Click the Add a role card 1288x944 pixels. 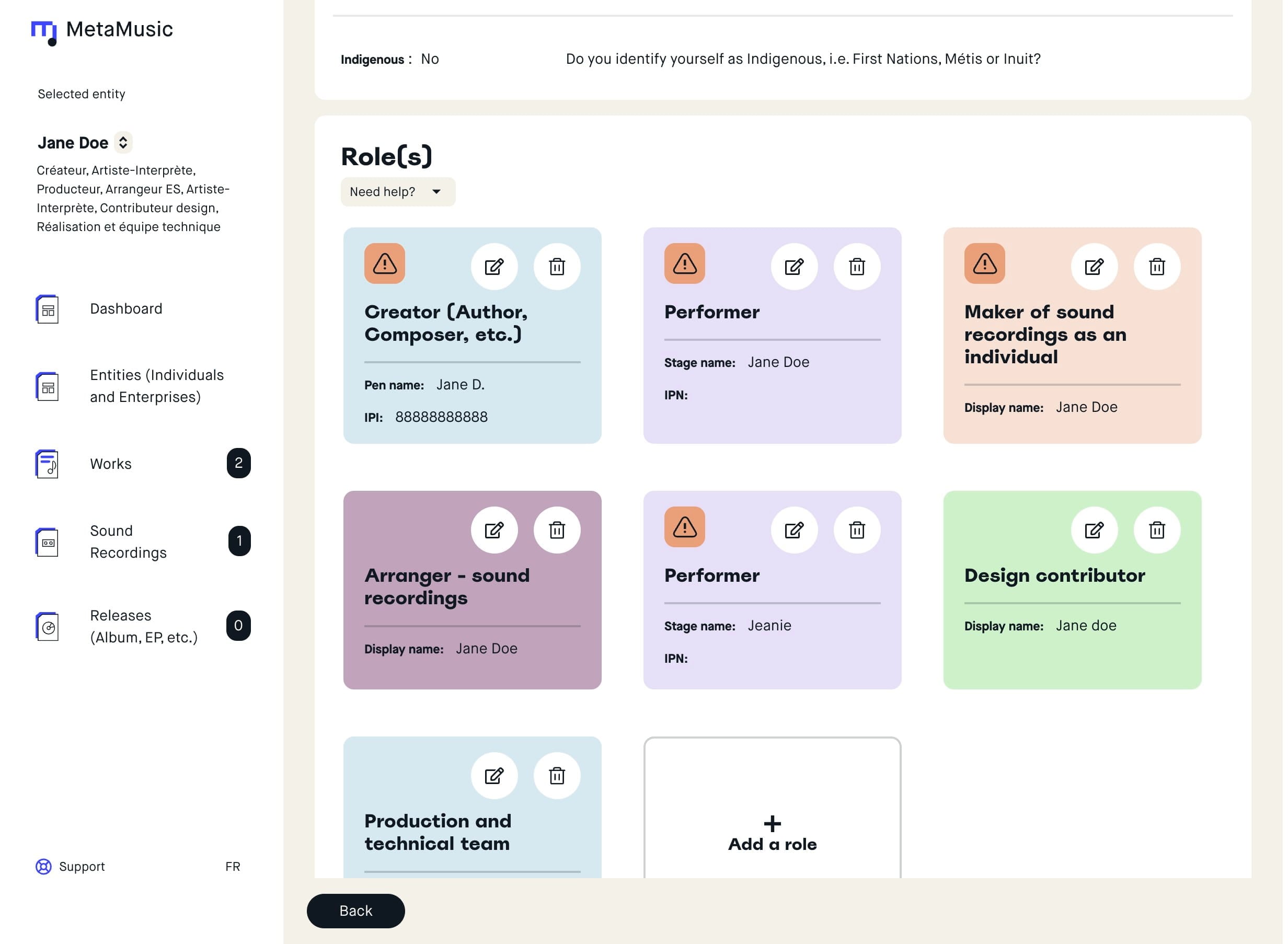(772, 834)
